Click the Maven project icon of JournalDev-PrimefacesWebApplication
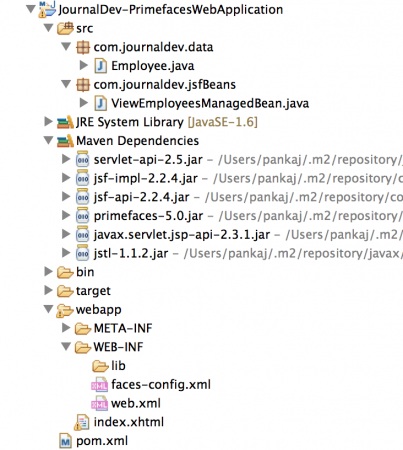 (47, 9)
